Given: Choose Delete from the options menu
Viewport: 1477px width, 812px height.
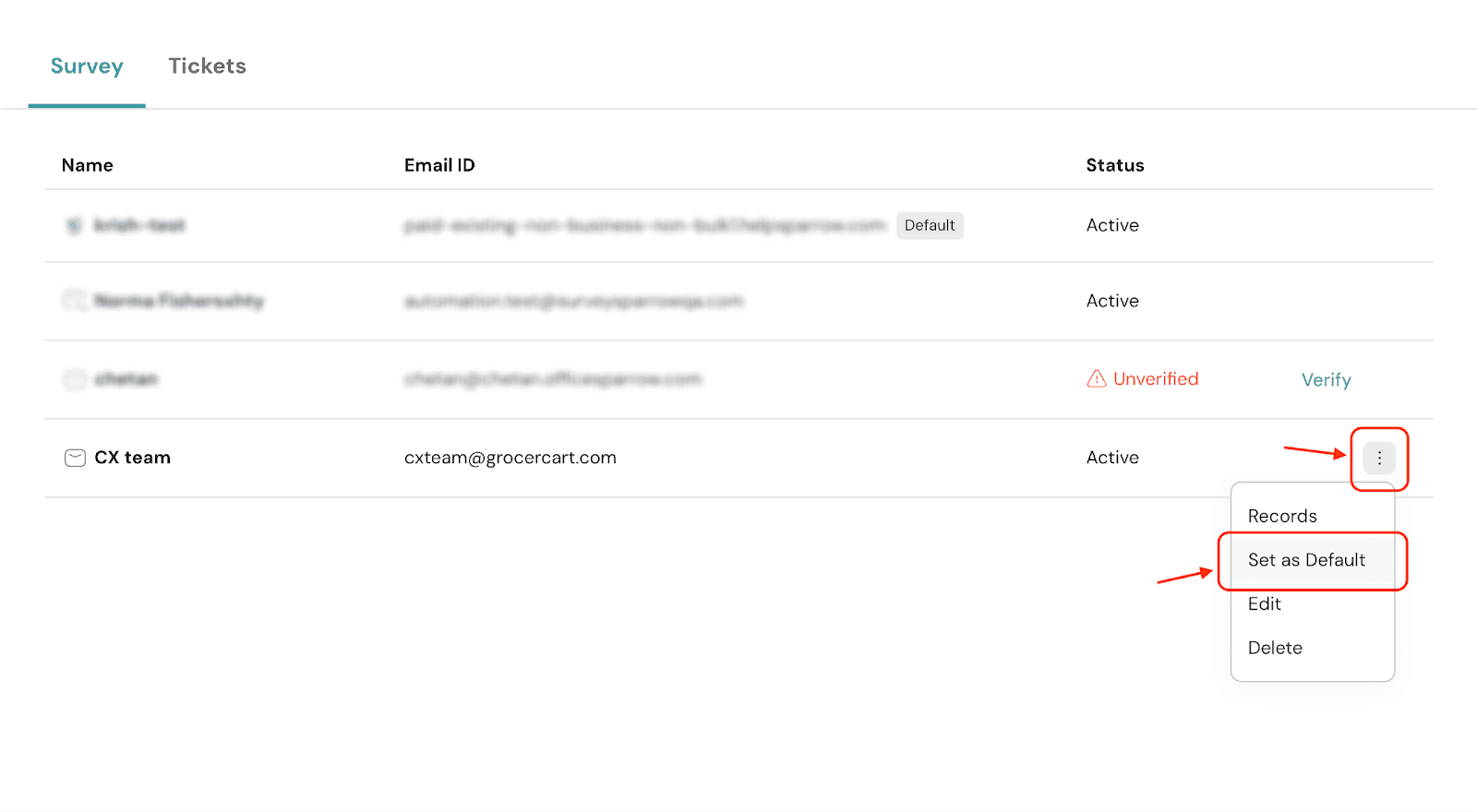Looking at the screenshot, I should point(1275,648).
